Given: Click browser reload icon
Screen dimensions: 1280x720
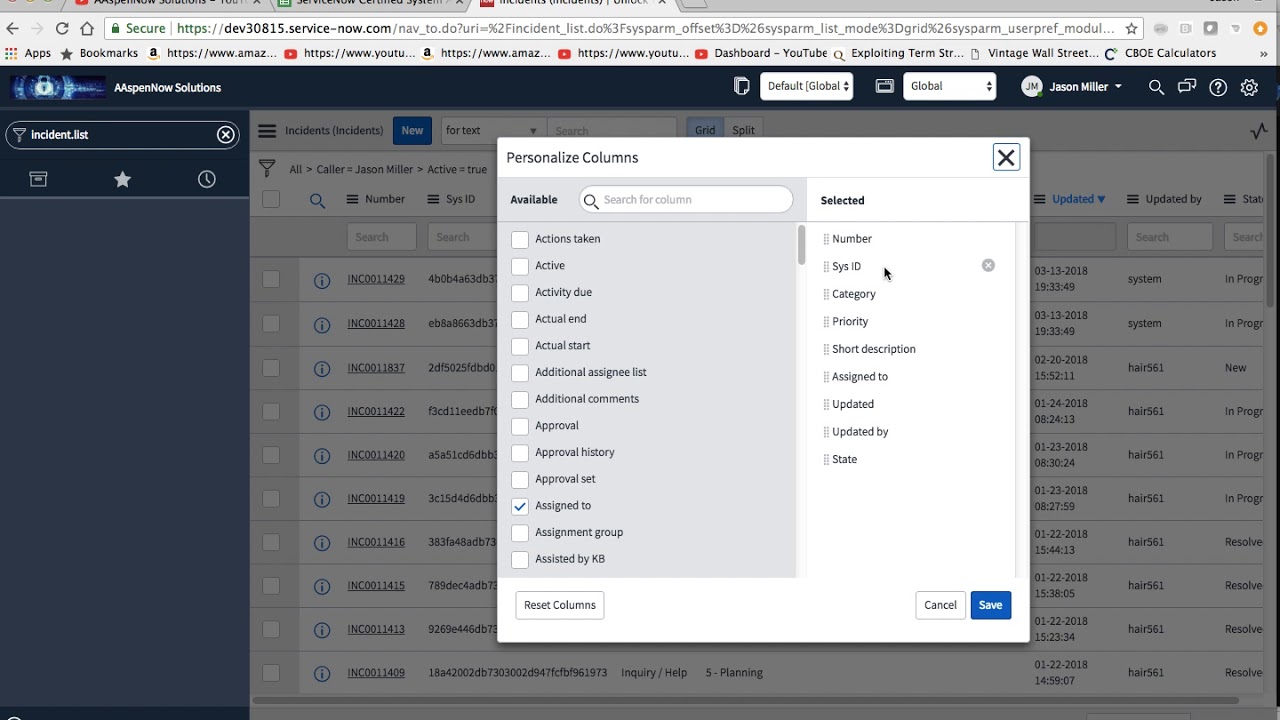Looking at the screenshot, I should point(62,29).
